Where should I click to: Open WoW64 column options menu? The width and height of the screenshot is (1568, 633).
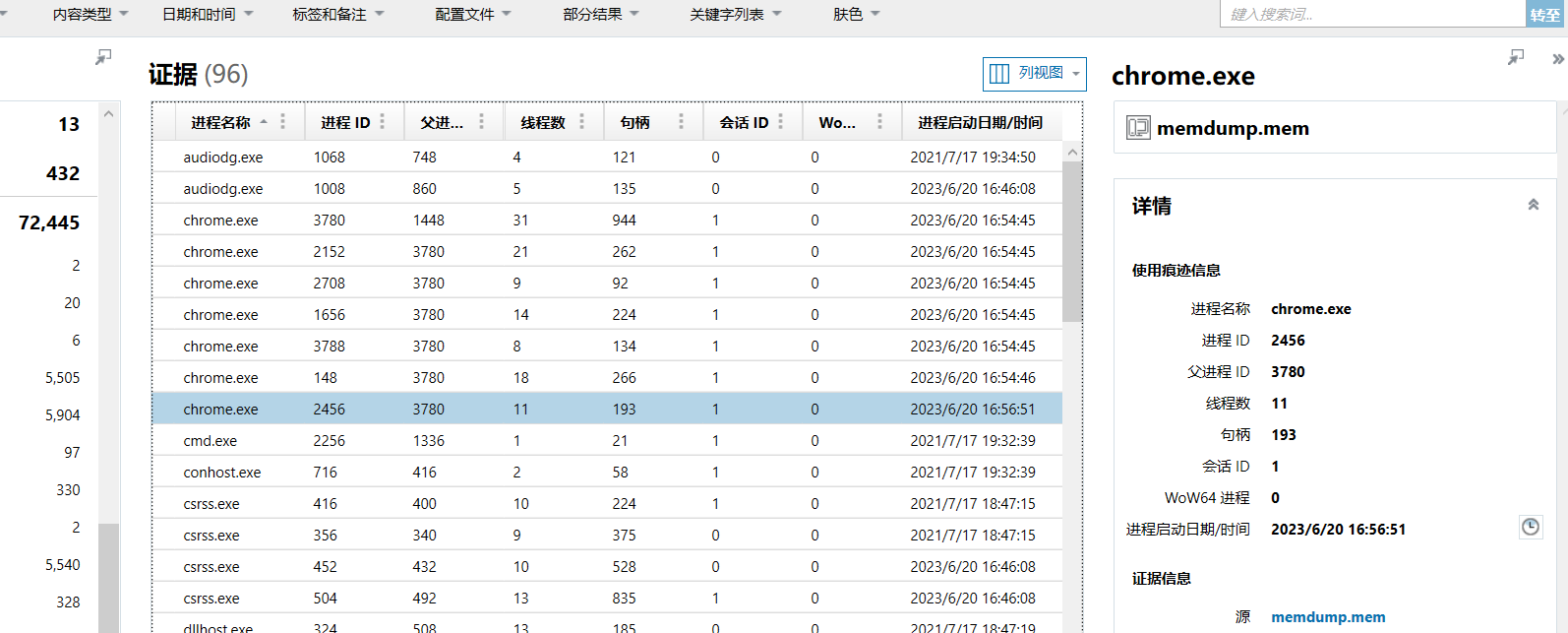(x=879, y=121)
